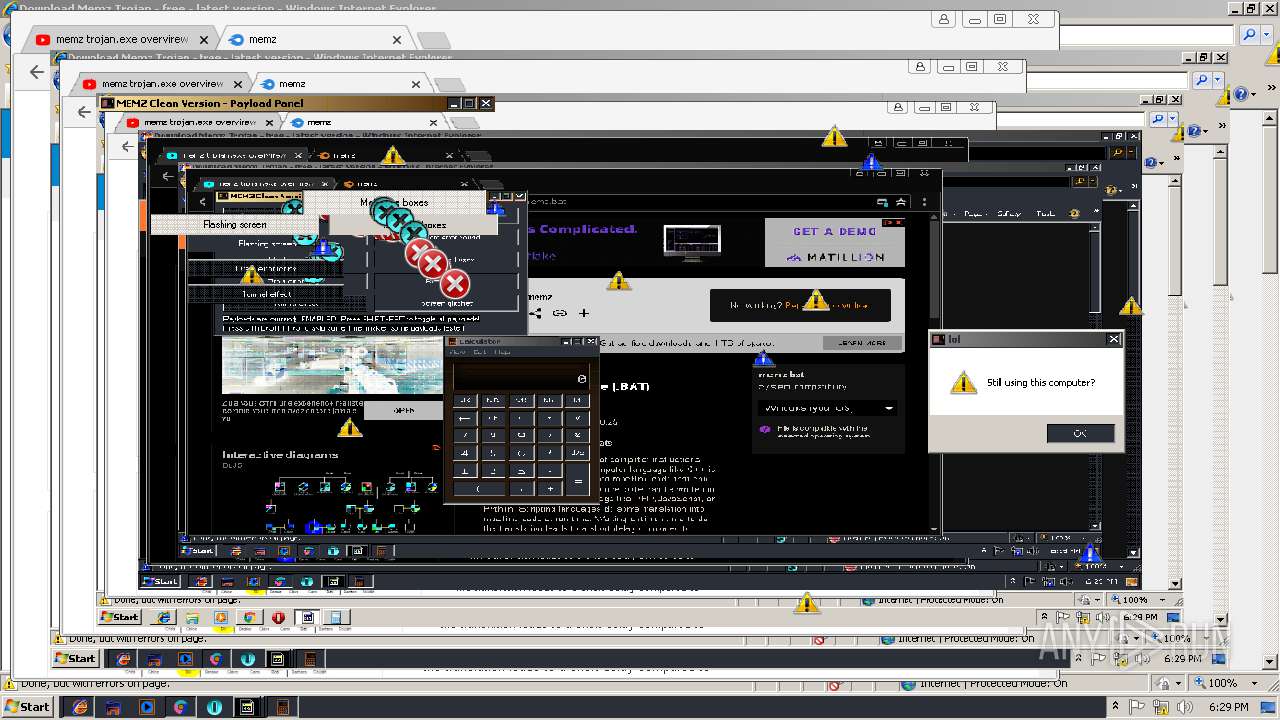Open Calculator Help menu
This screenshot has width=1280, height=720.
[x=502, y=352]
